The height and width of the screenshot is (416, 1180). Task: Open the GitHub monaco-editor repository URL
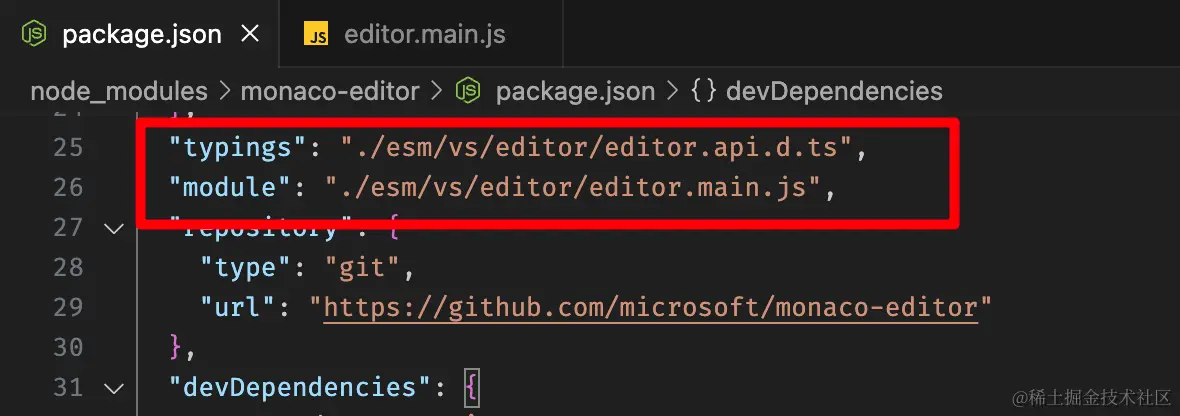coord(651,308)
